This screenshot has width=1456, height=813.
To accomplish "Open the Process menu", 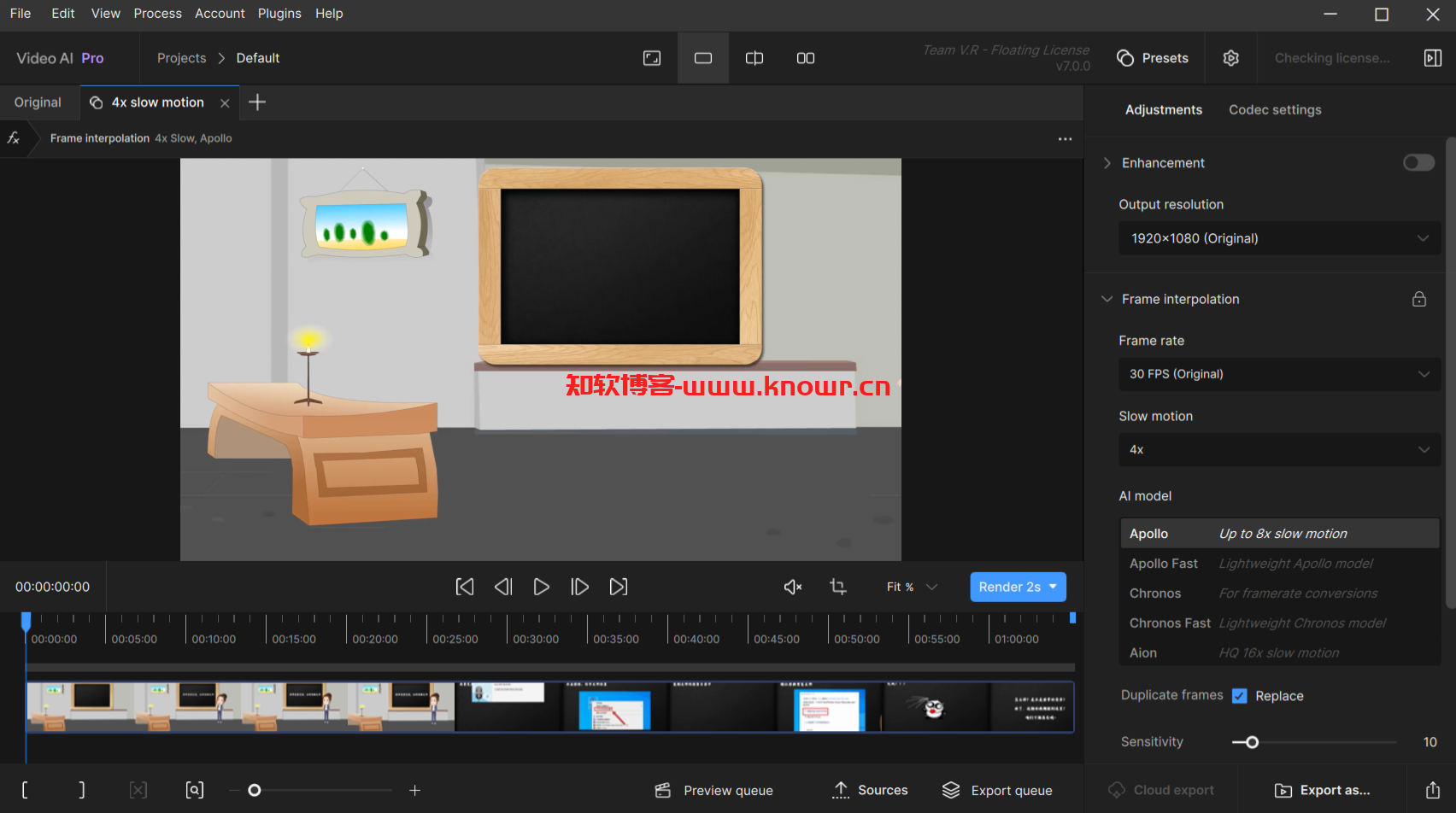I will [x=157, y=14].
